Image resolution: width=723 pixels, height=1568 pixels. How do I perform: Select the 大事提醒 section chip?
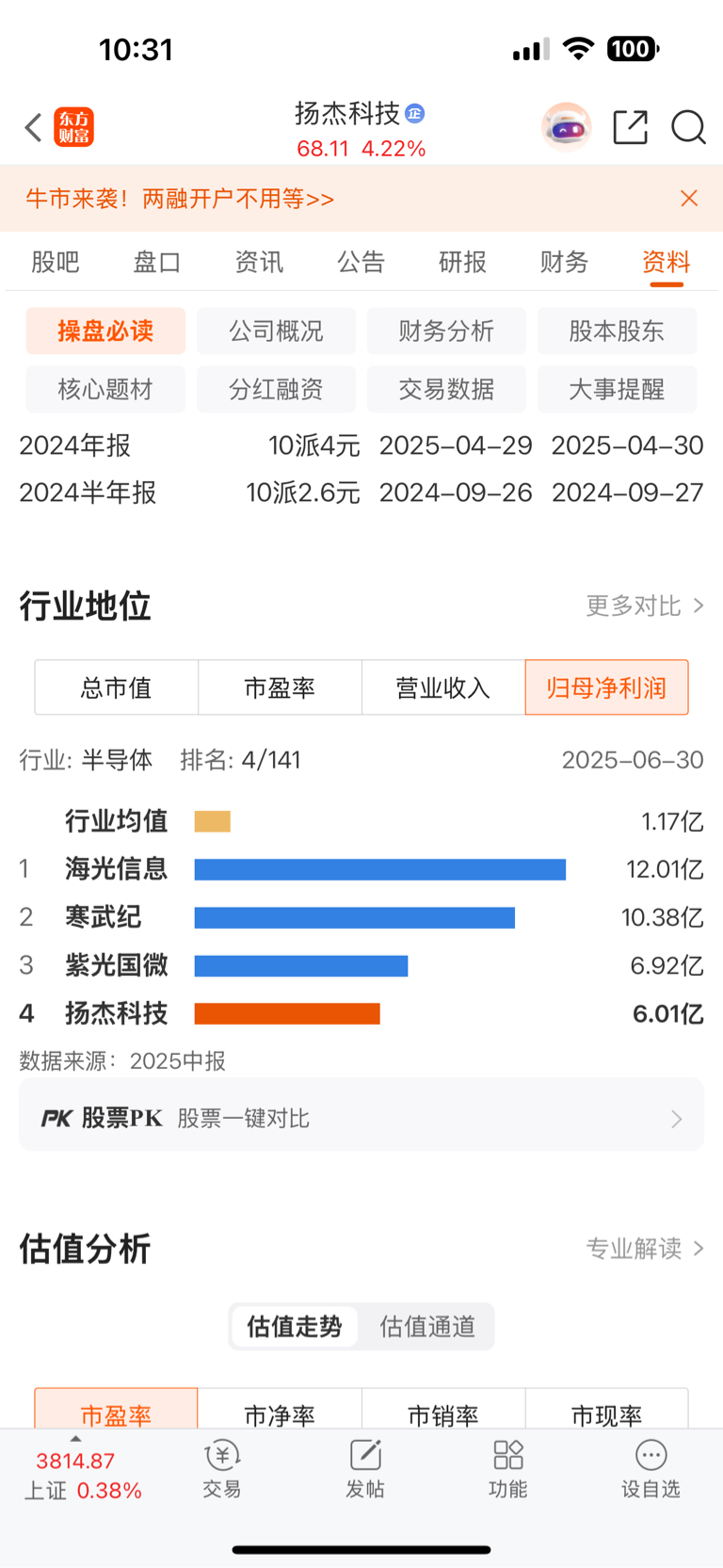[617, 389]
